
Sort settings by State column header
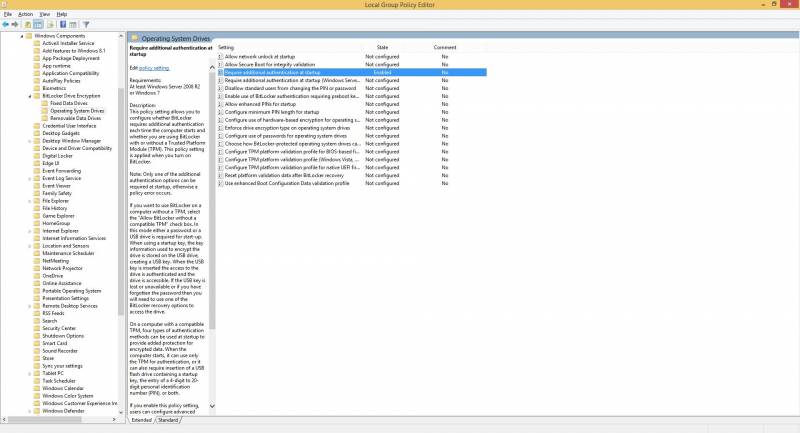(x=382, y=47)
